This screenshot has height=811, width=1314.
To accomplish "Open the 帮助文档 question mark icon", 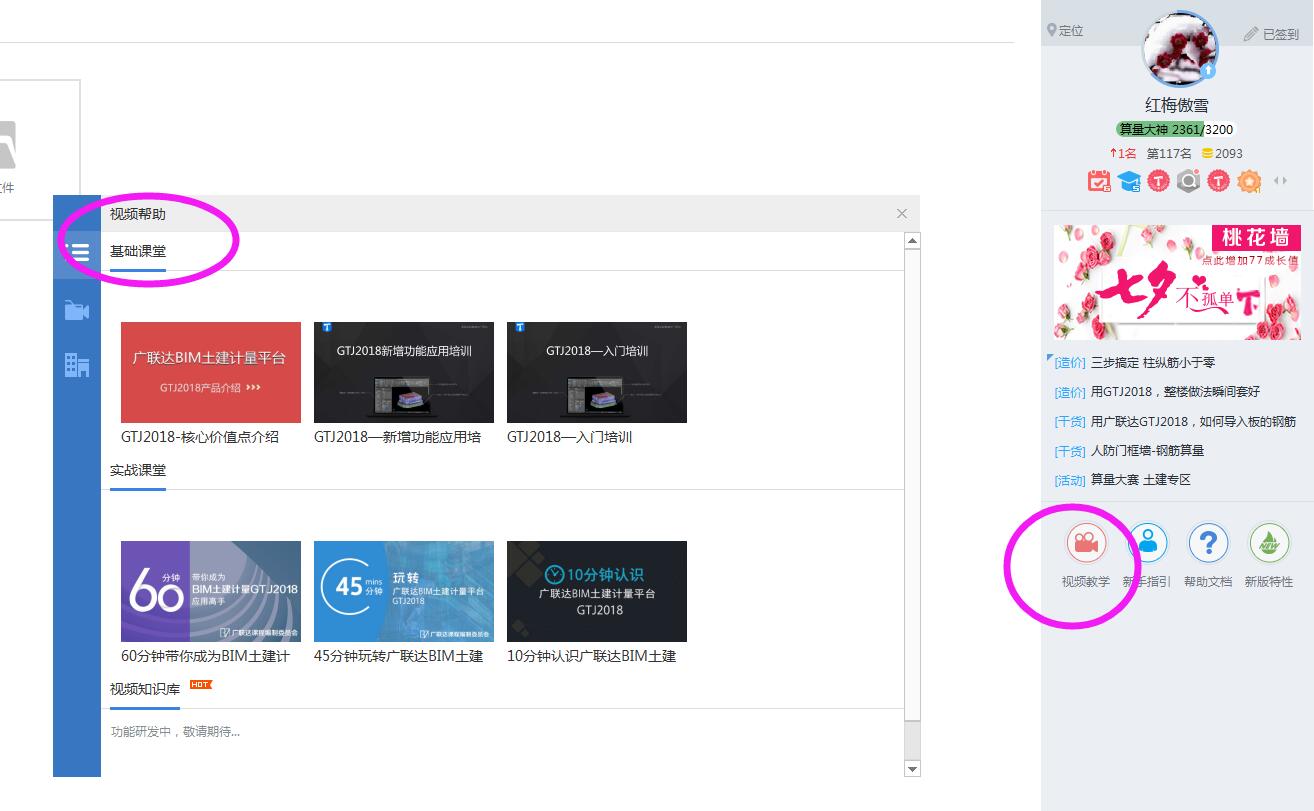I will coord(1208,543).
